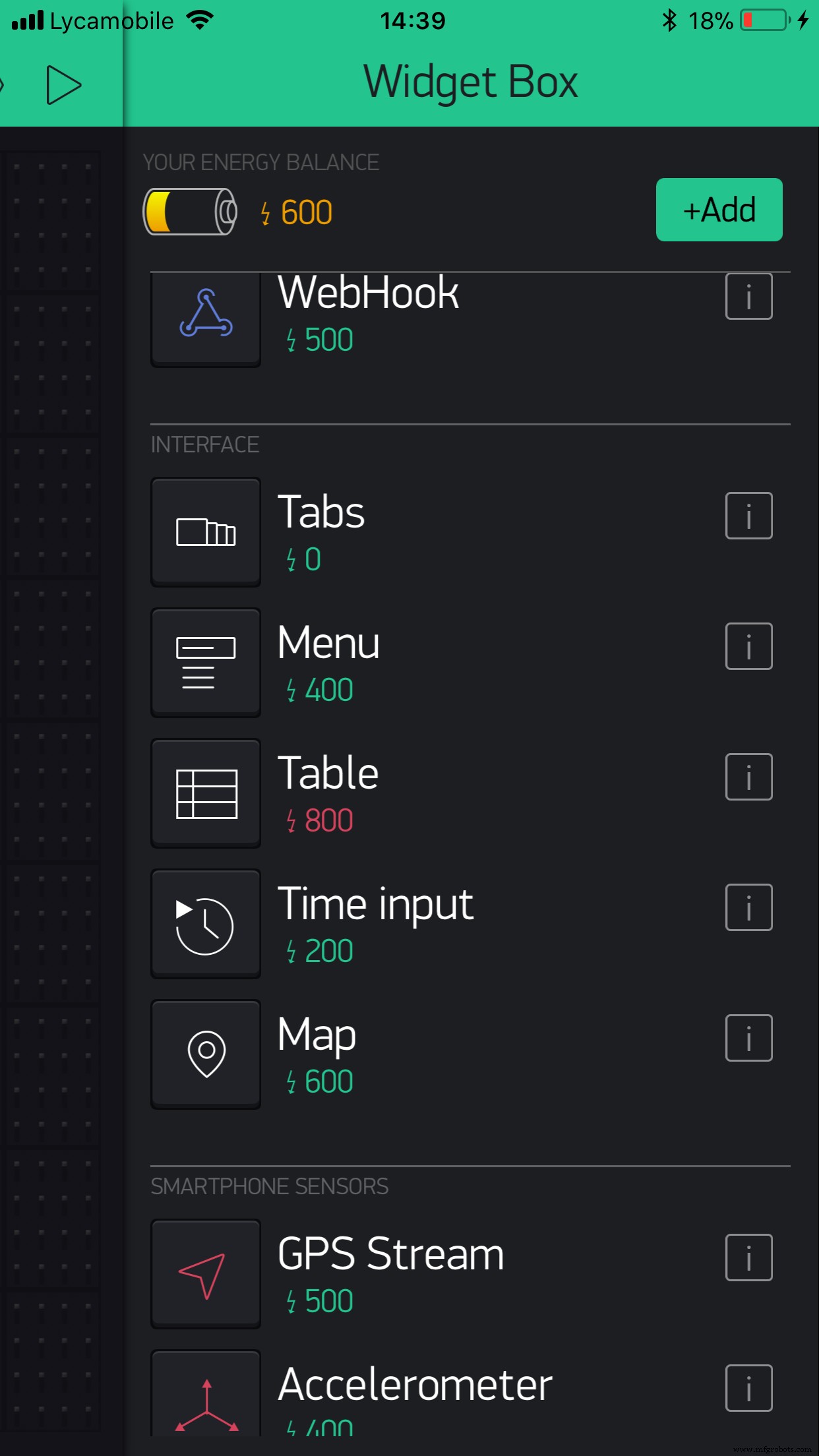
Task: Select the Tabs widget icon
Action: [206, 531]
